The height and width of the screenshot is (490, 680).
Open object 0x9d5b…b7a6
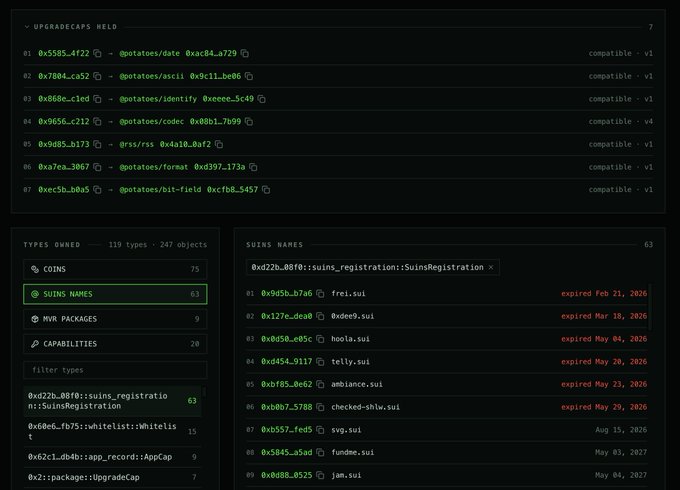coord(287,294)
